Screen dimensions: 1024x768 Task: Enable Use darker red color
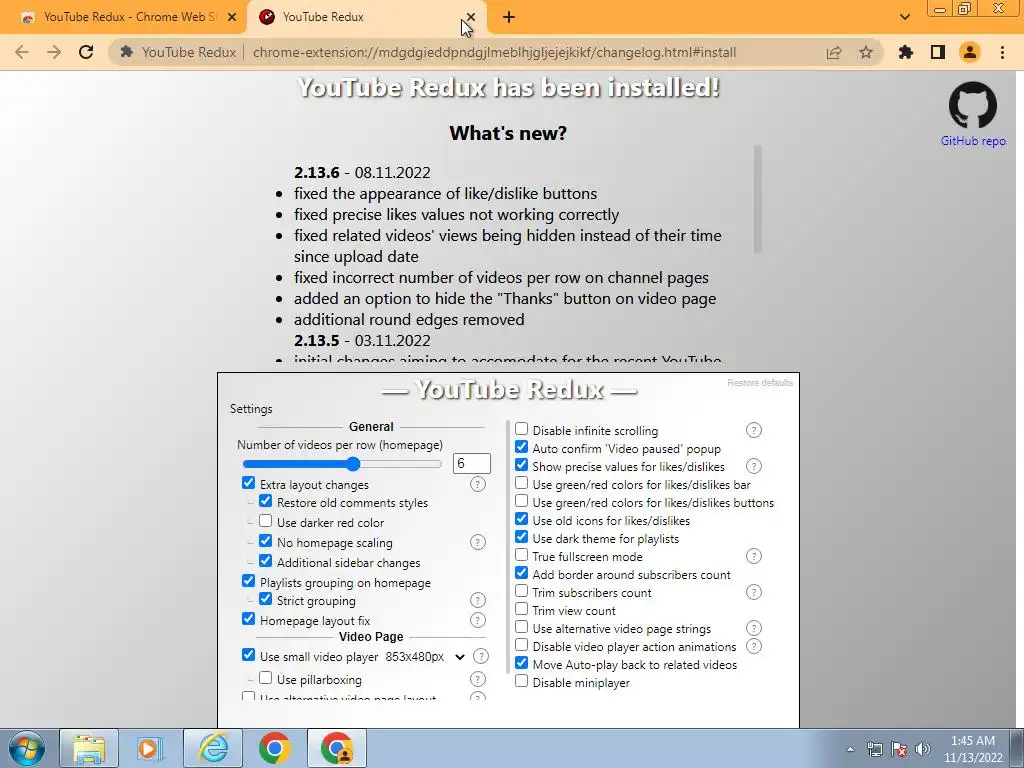coord(265,521)
